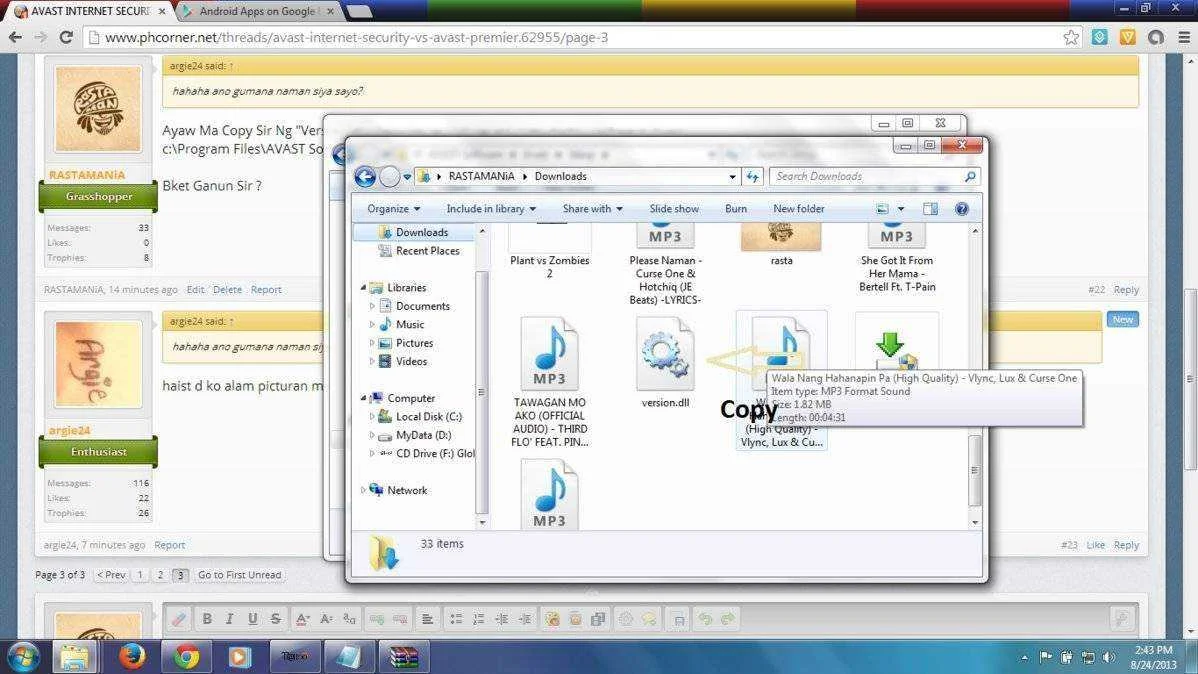Viewport: 1198px width, 674px height.
Task: Expand the Videos library node
Action: click(372, 361)
